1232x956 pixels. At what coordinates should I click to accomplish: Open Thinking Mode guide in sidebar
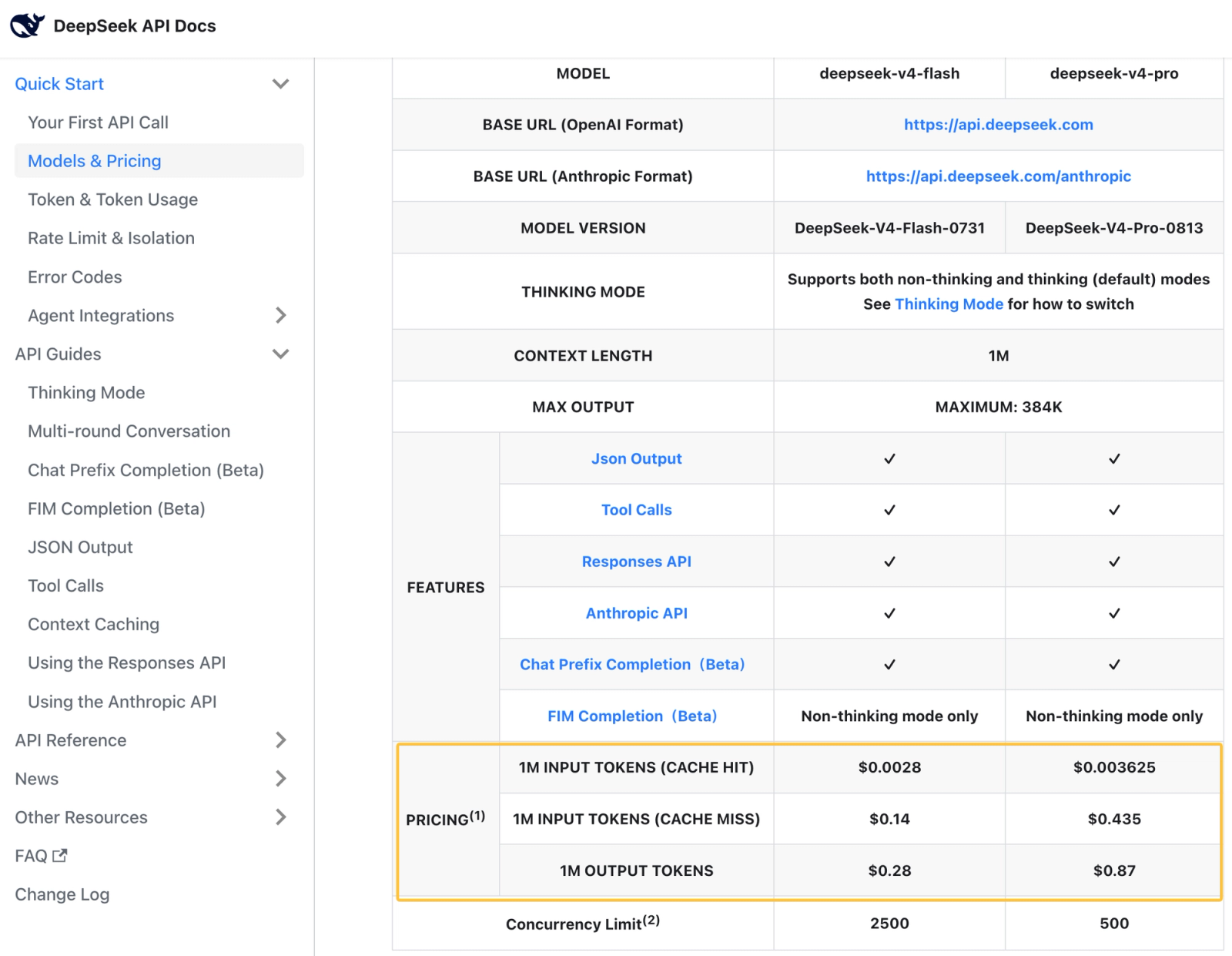[86, 392]
